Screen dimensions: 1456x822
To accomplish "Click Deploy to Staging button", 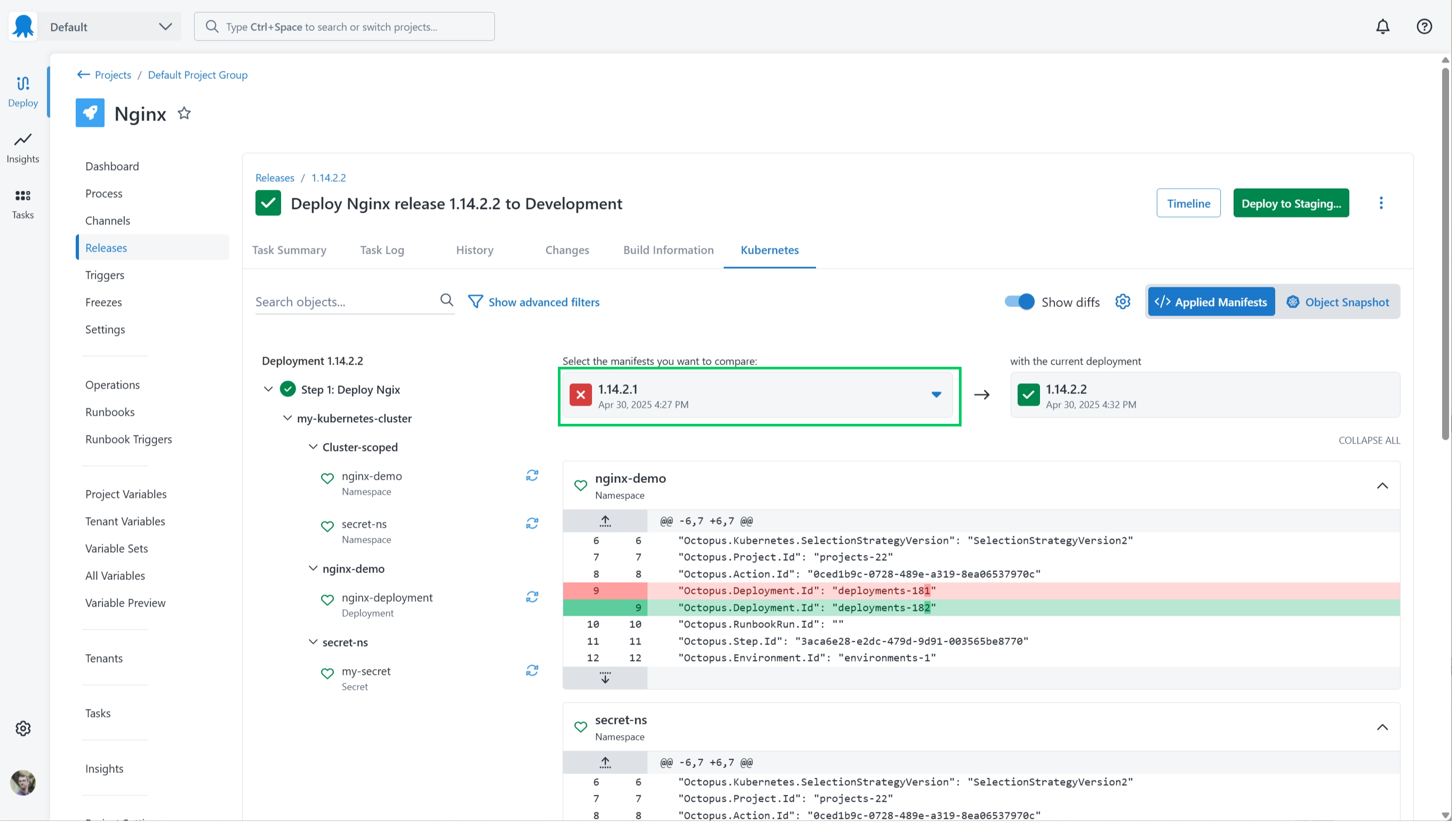I will (x=1291, y=204).
